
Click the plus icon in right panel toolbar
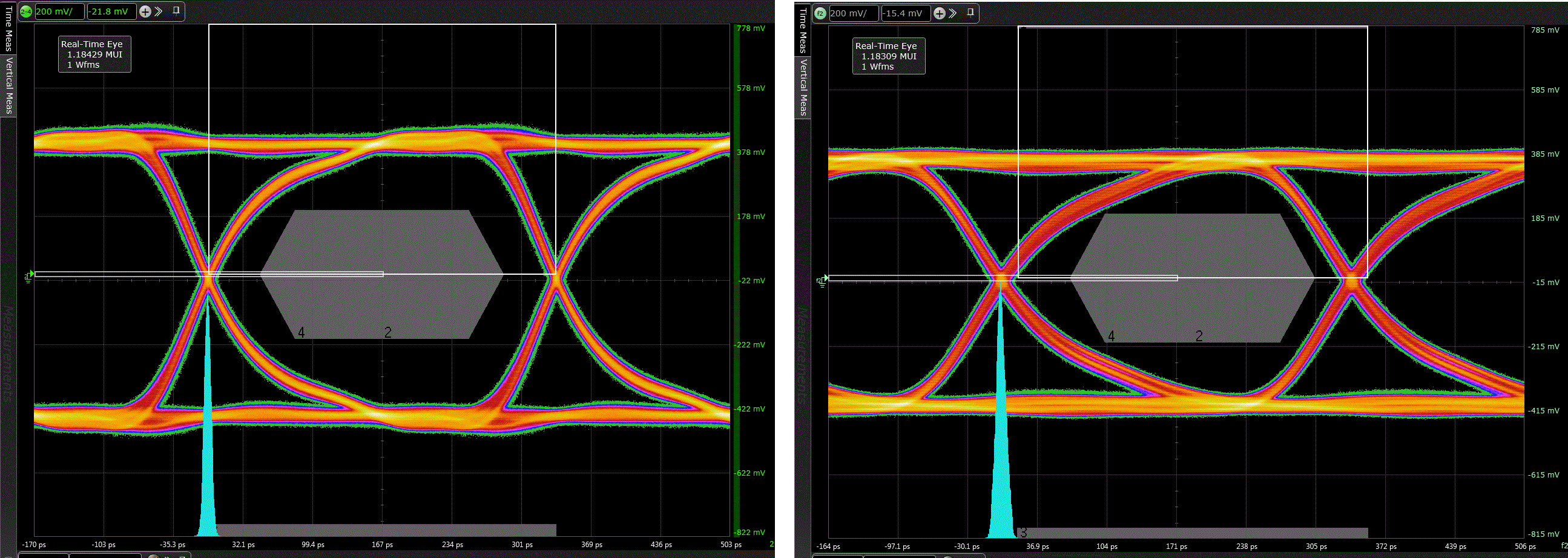939,13
